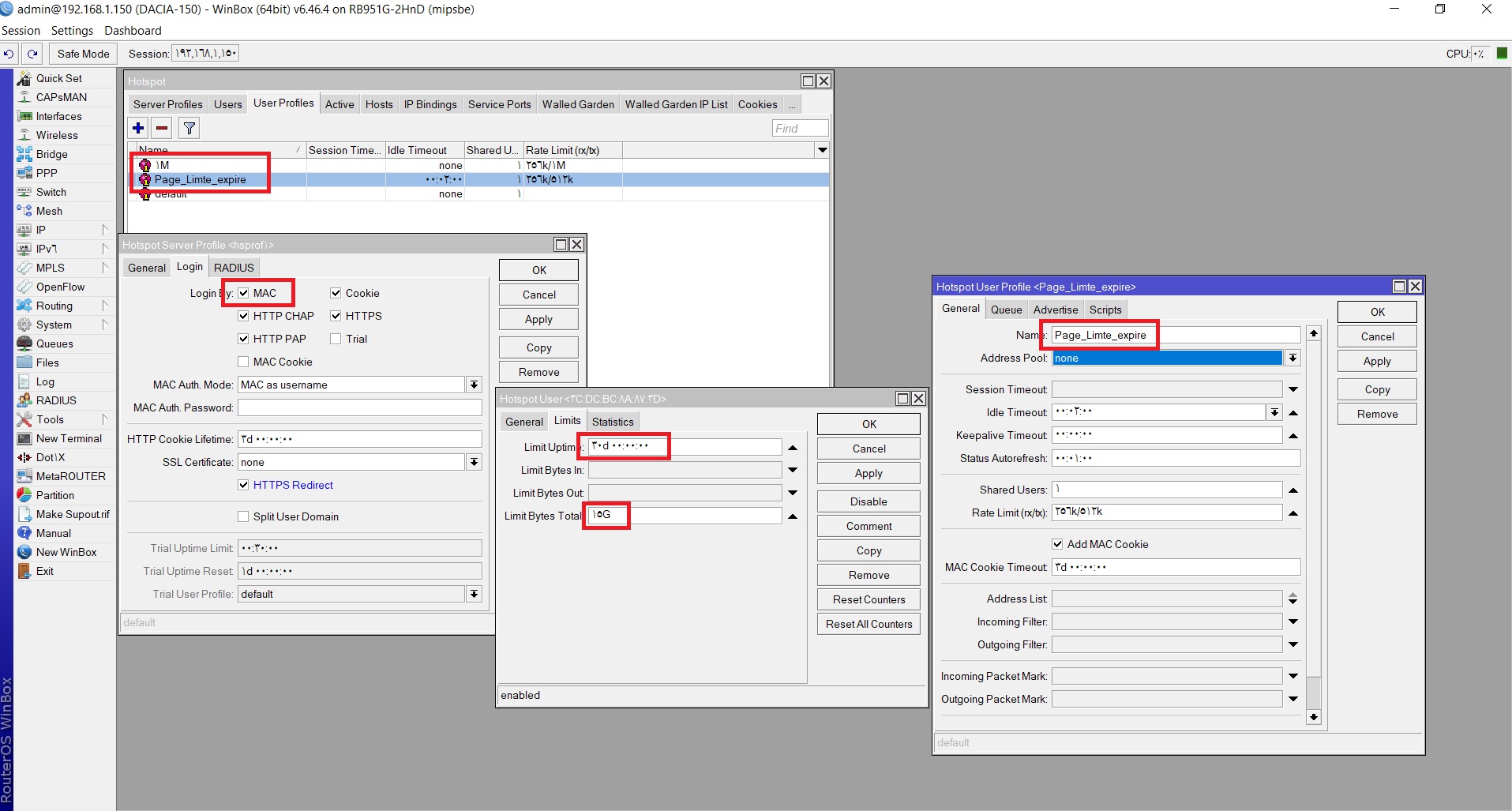
Task: Open Manual from the sidebar
Action: coord(54,533)
